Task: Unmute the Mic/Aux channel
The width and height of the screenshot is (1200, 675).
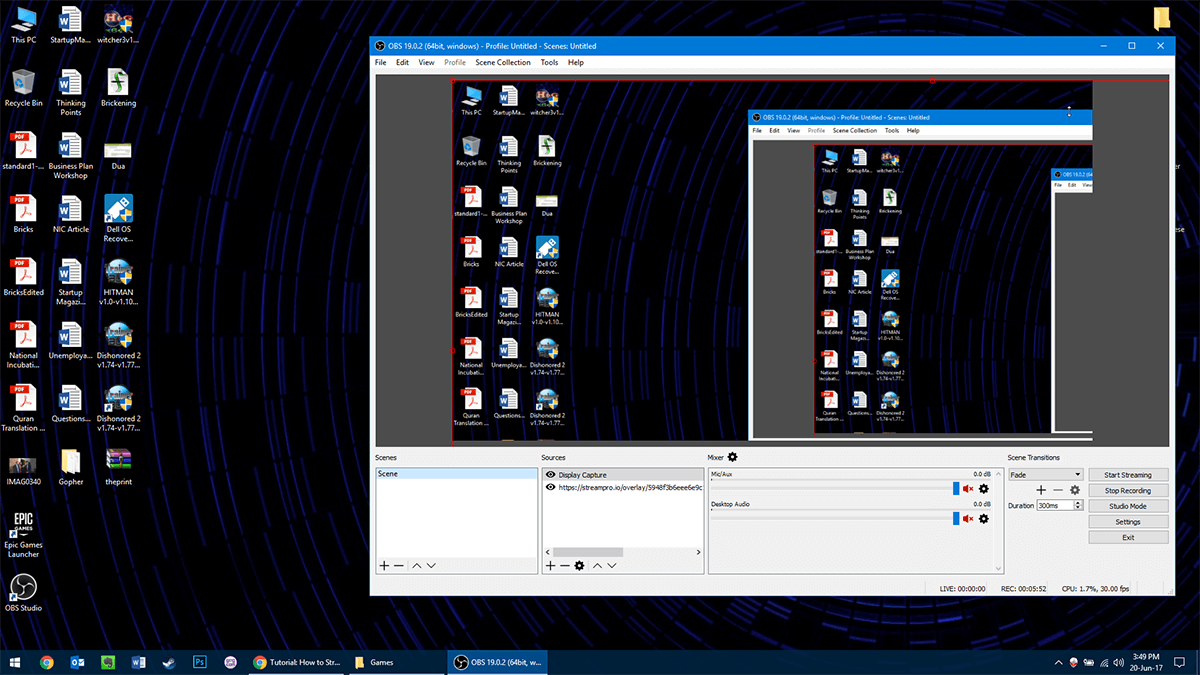Action: (x=968, y=488)
